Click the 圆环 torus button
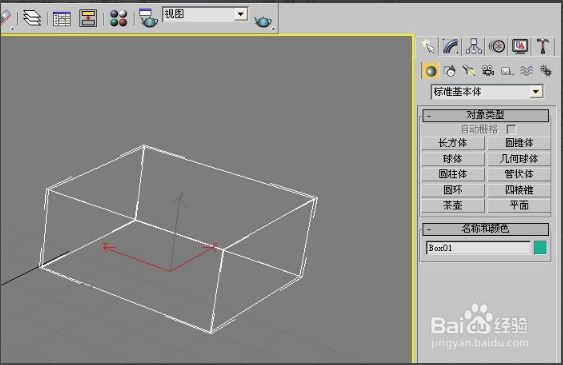 [x=453, y=190]
